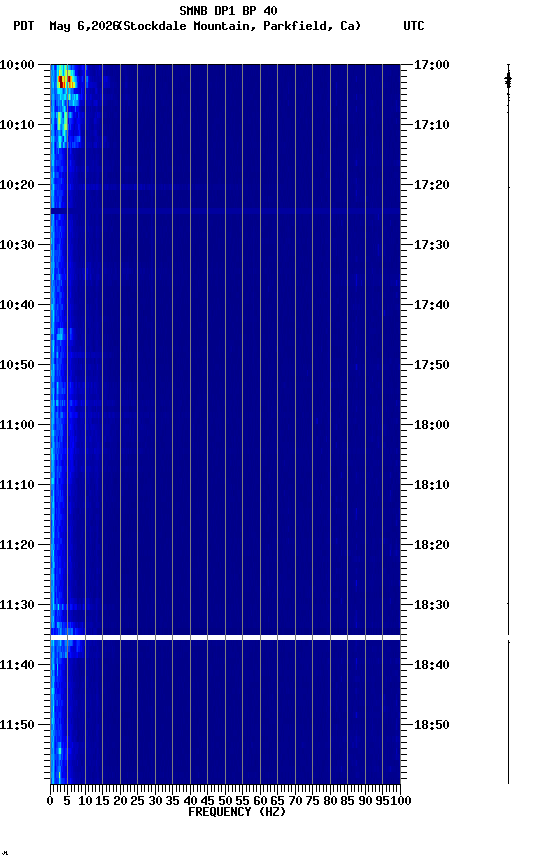The image size is (552, 864).
Task: Click the title text 'SMNB DP1 BP 40'
Action: (228, 10)
